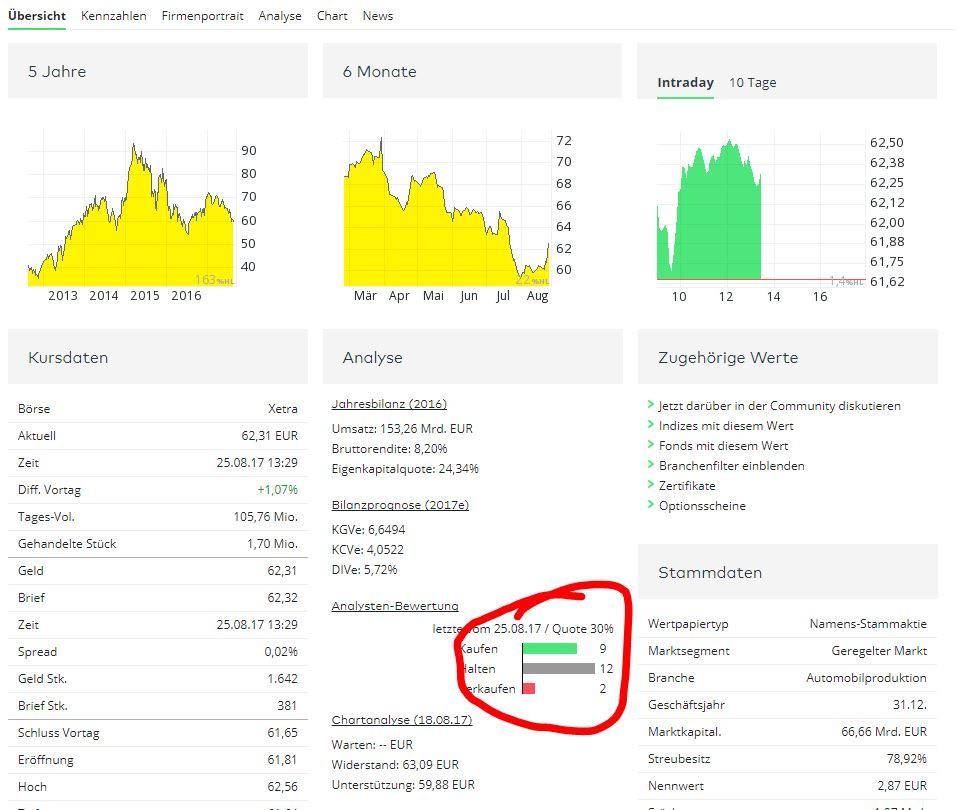Open the Firmenportrait tab

202,16
